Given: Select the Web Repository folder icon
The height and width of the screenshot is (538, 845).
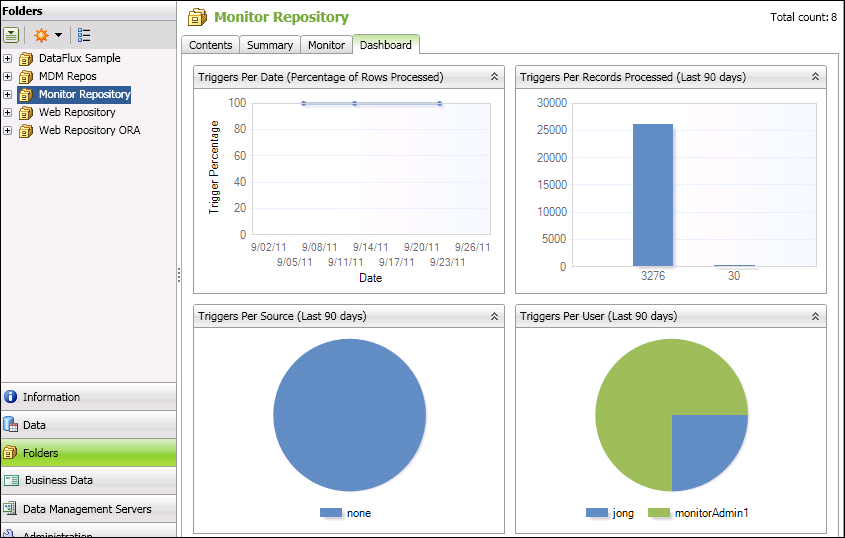Looking at the screenshot, I should click(x=26, y=113).
